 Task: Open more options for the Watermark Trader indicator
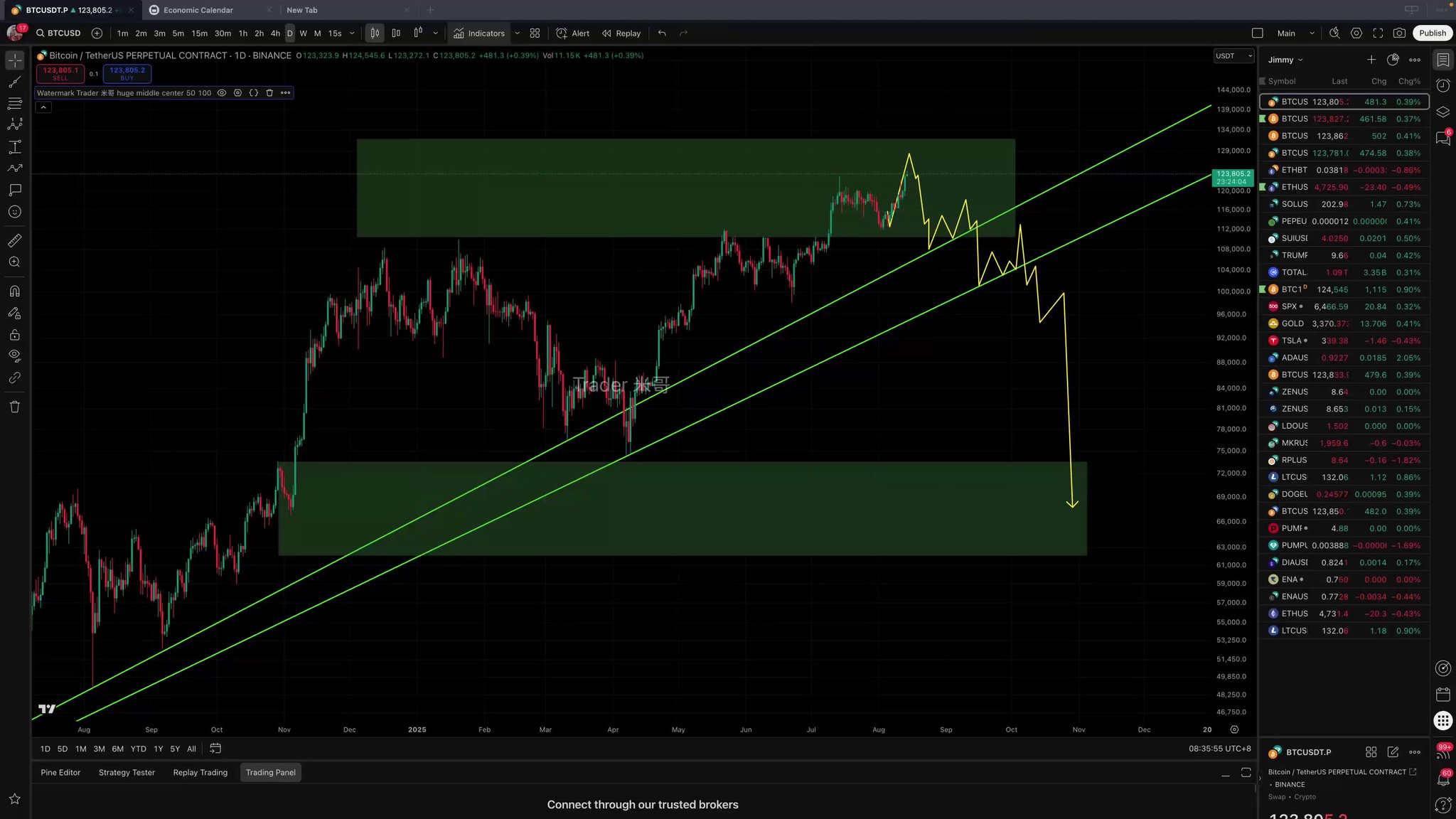click(x=285, y=93)
